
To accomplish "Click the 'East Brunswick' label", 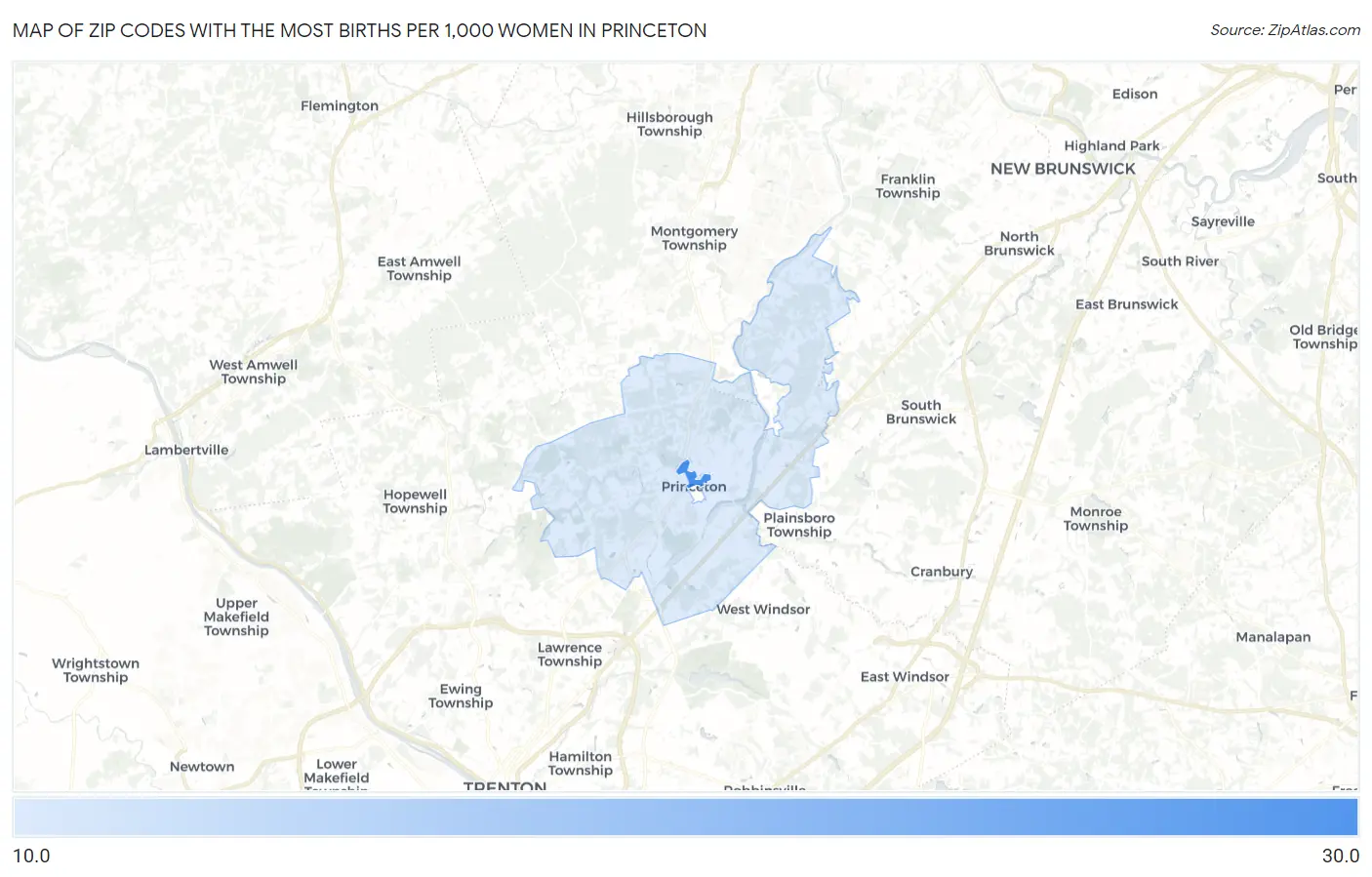I will tap(1126, 304).
